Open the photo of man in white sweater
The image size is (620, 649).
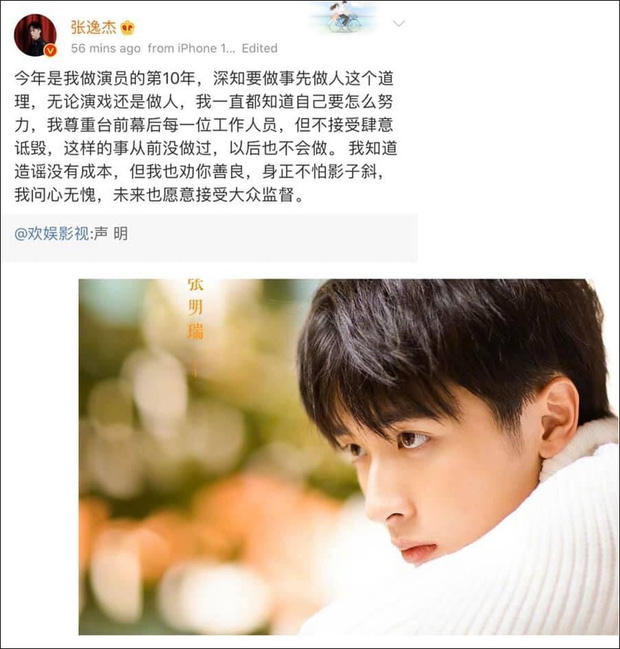[x=348, y=457]
